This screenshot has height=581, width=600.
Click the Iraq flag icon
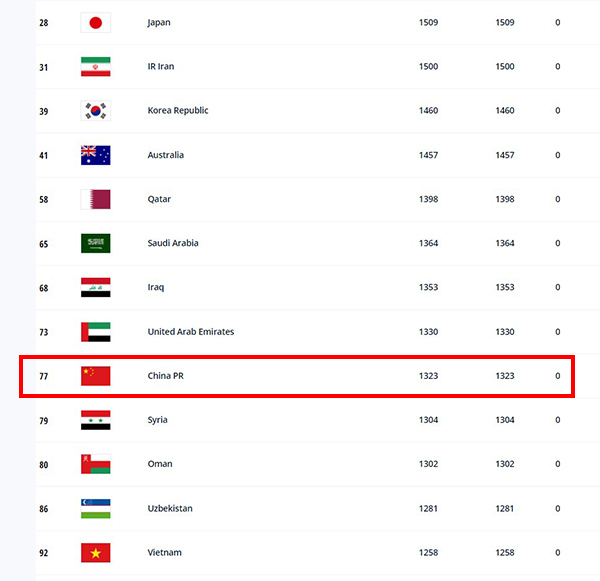[95, 287]
